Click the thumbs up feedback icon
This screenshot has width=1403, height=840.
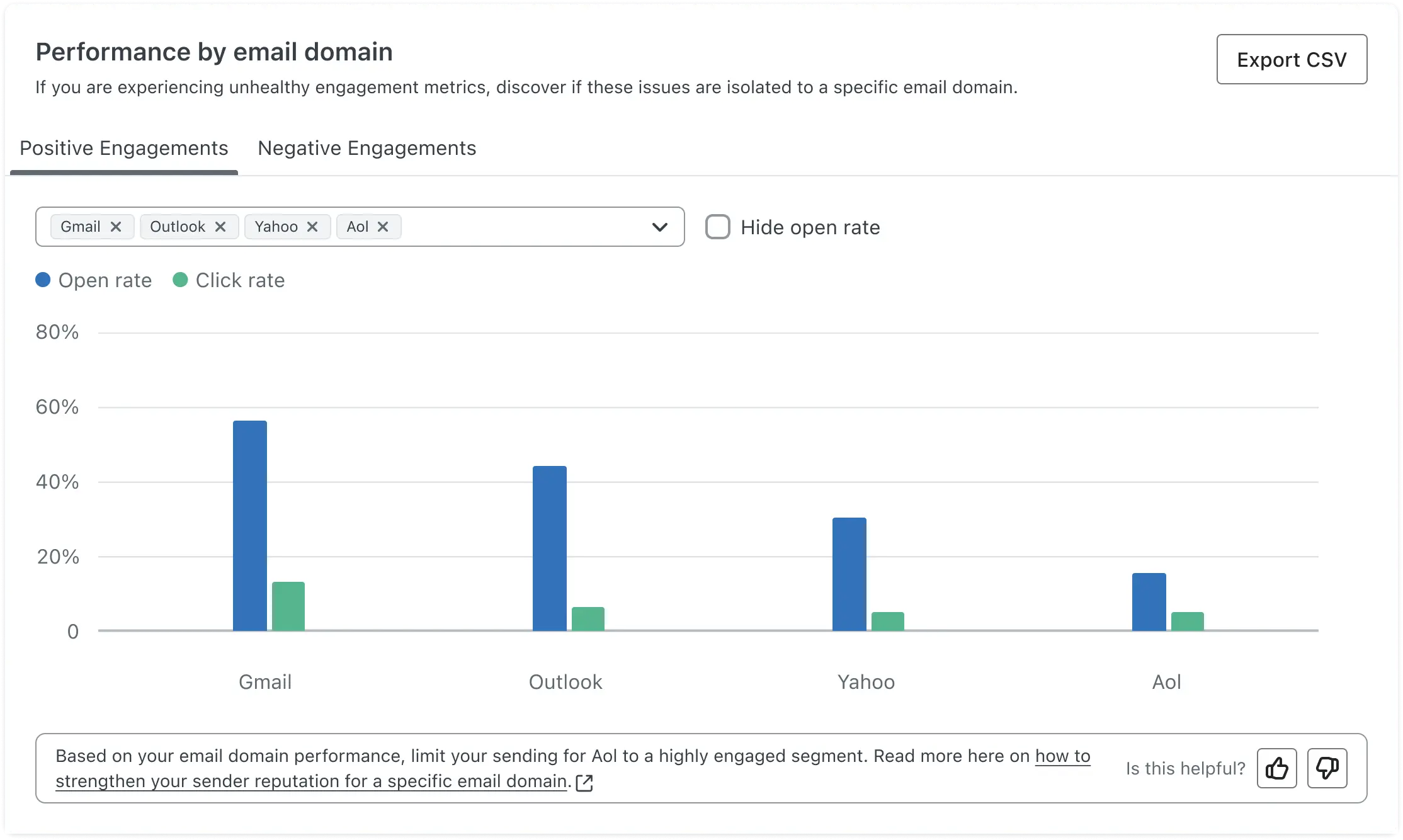pos(1276,768)
